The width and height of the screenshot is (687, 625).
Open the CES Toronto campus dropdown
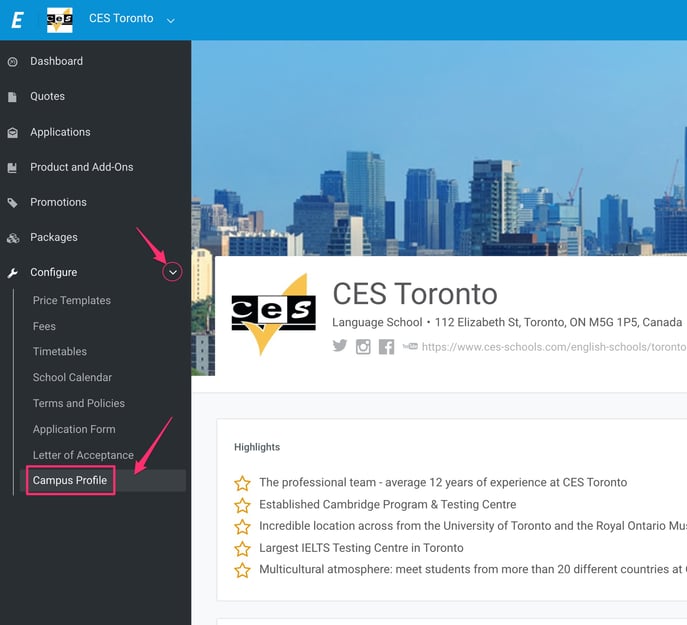(121, 18)
